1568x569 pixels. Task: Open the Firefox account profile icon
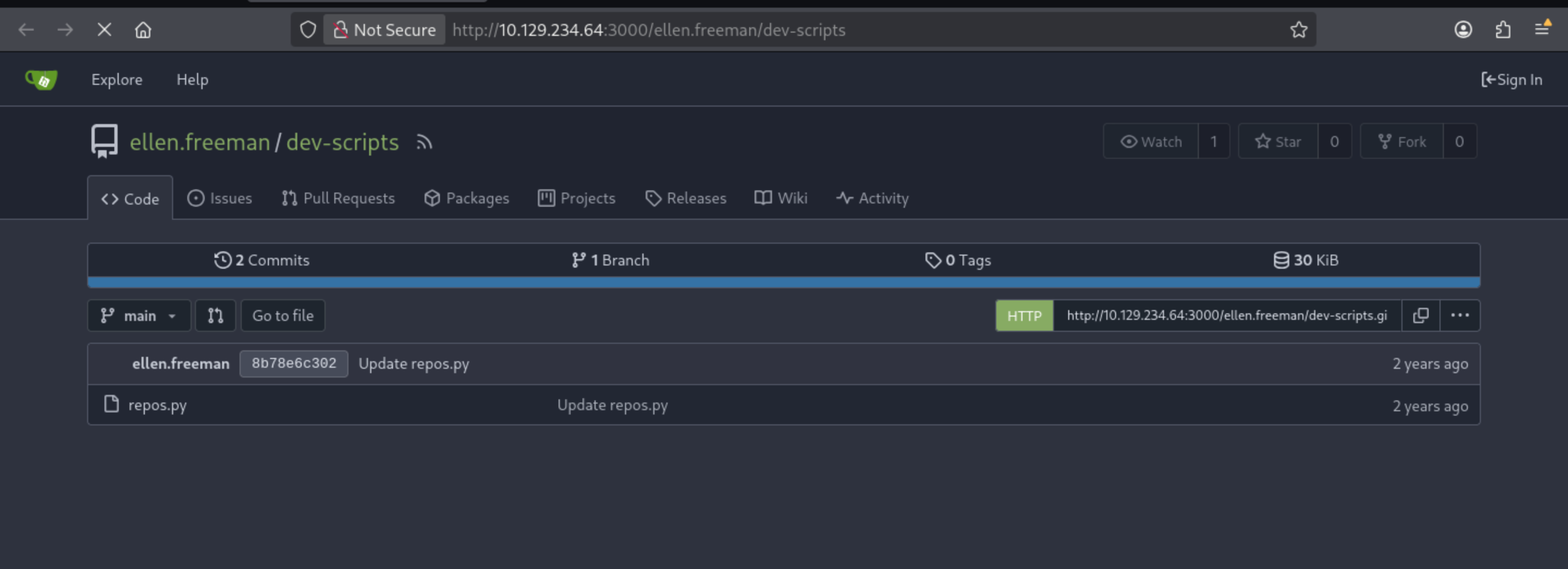point(1463,30)
